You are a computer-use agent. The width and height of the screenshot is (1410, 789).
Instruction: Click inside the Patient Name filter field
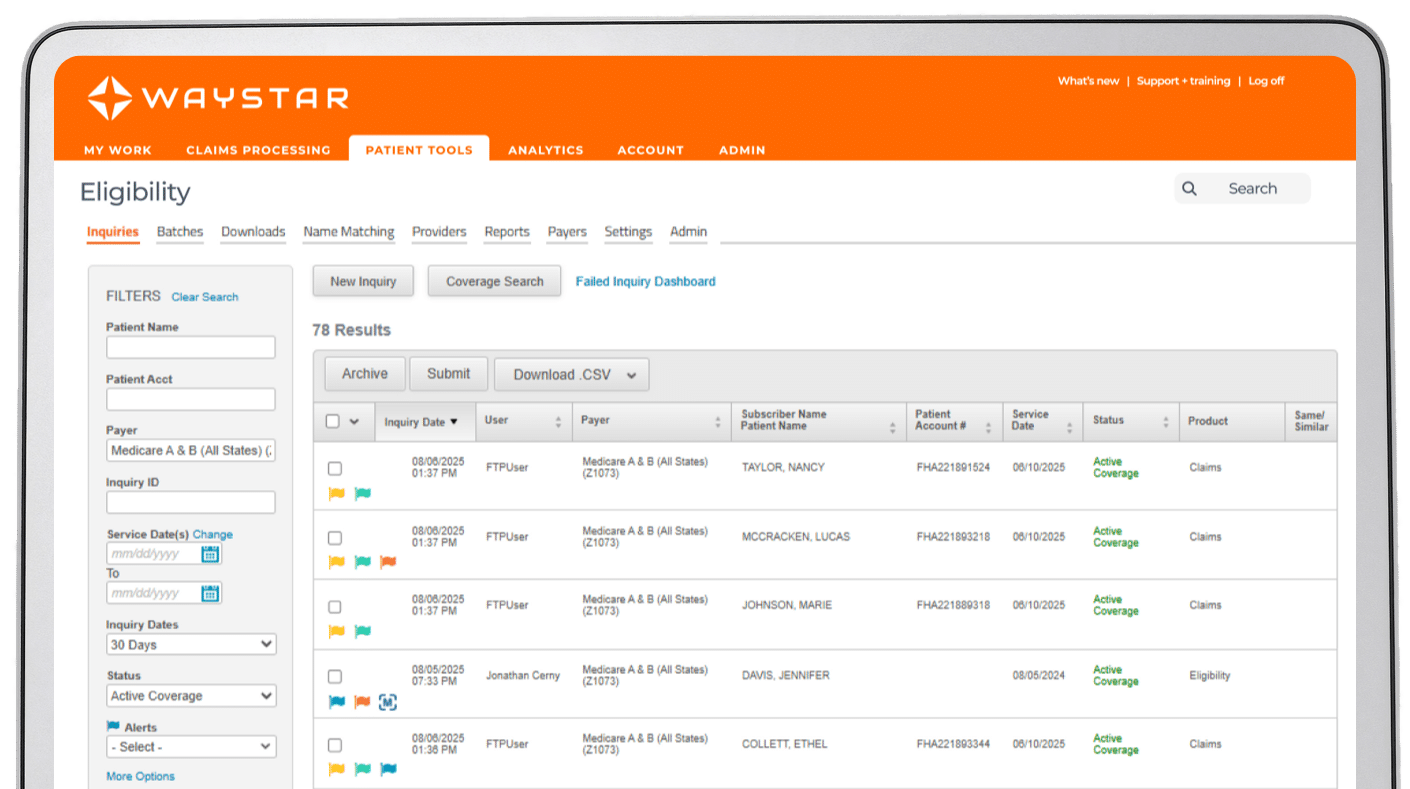(190, 347)
